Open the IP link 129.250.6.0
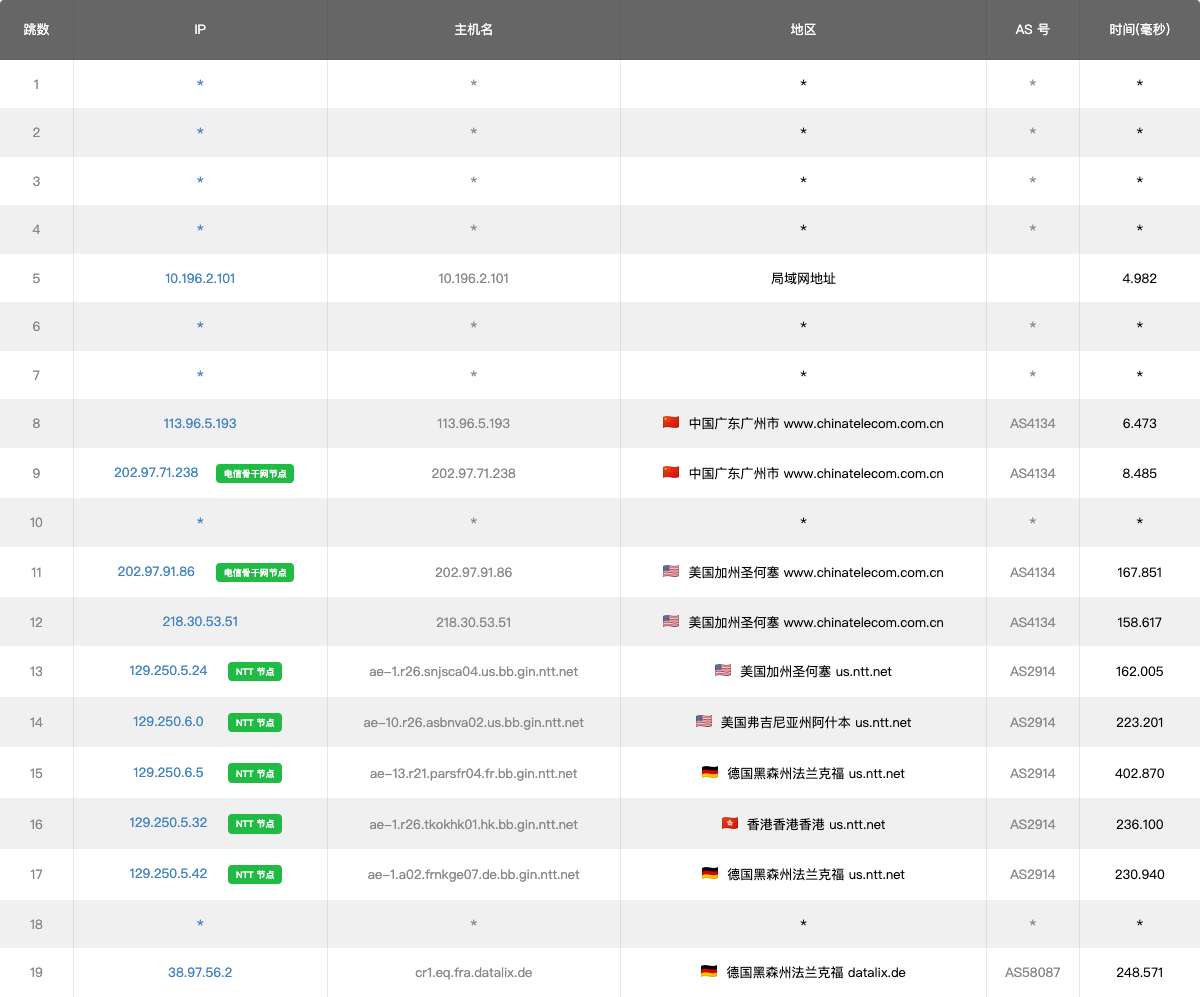1200x997 pixels. click(168, 721)
